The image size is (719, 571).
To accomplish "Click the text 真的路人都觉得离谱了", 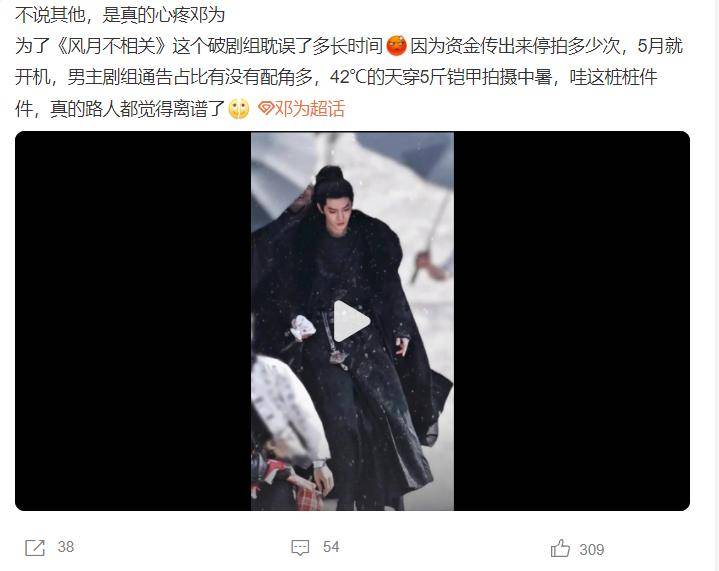I will 138,109.
